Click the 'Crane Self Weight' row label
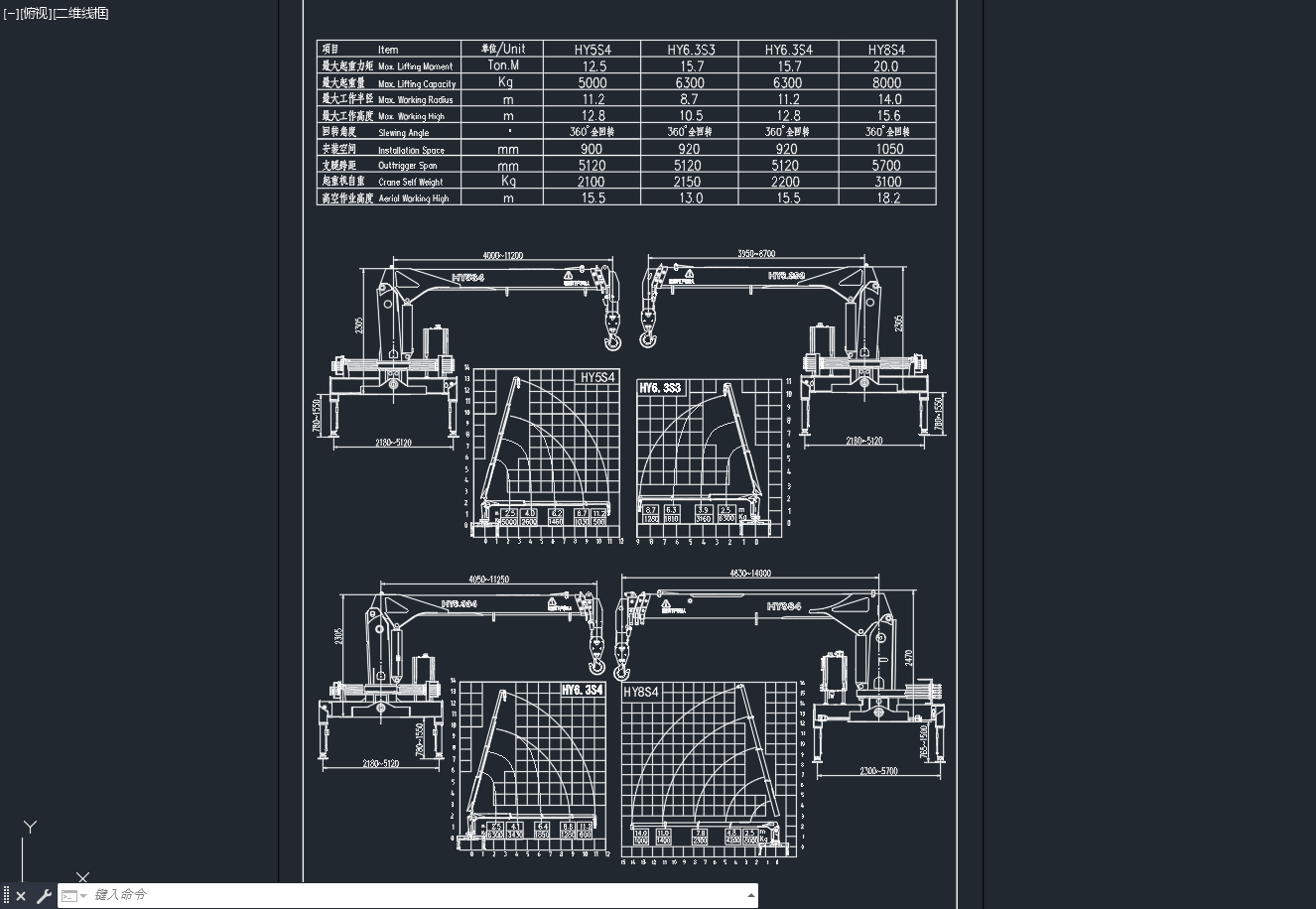Viewport: 1316px width, 909px height. (x=410, y=183)
